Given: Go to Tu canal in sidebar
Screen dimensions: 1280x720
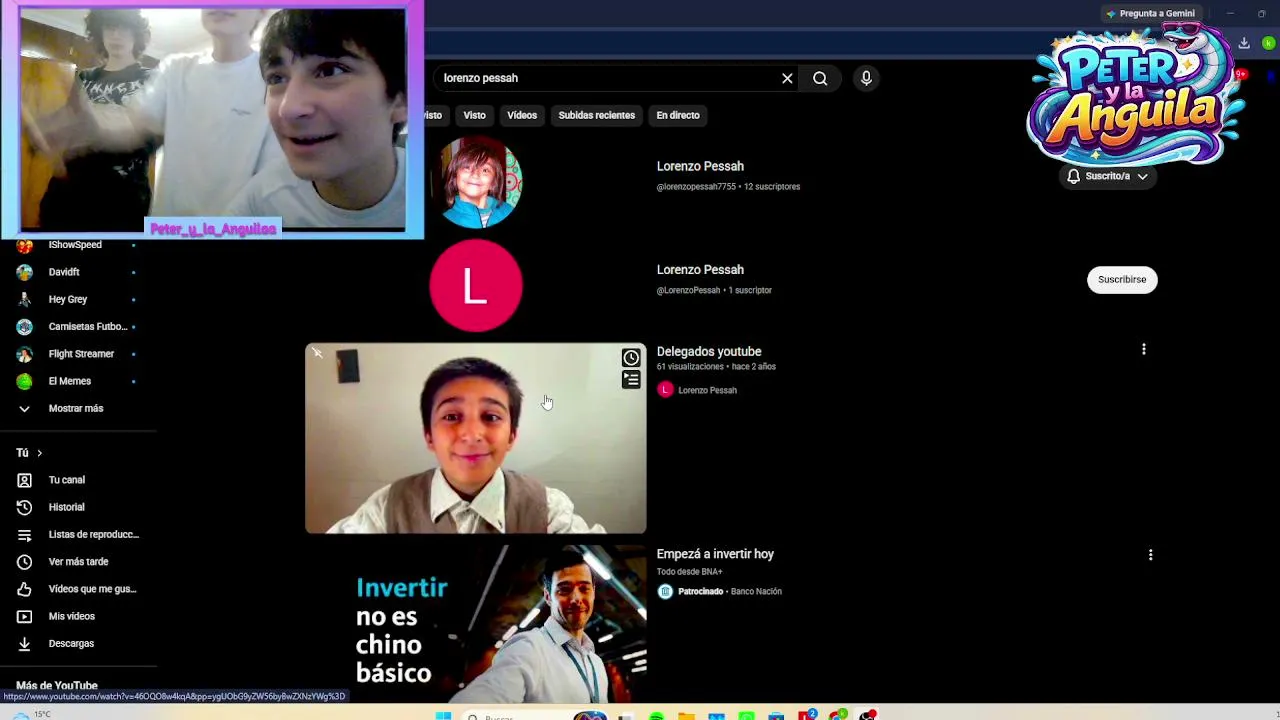Looking at the screenshot, I should 67,480.
